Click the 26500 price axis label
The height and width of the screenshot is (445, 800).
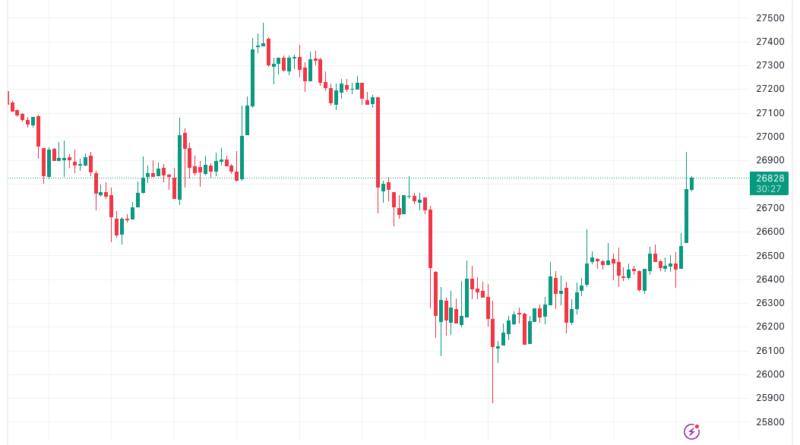768,256
